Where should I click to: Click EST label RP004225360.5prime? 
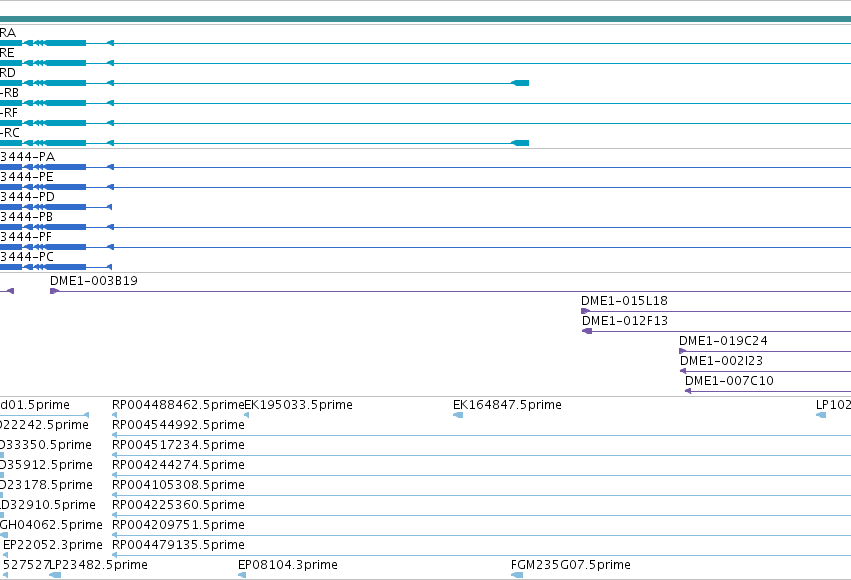178,505
